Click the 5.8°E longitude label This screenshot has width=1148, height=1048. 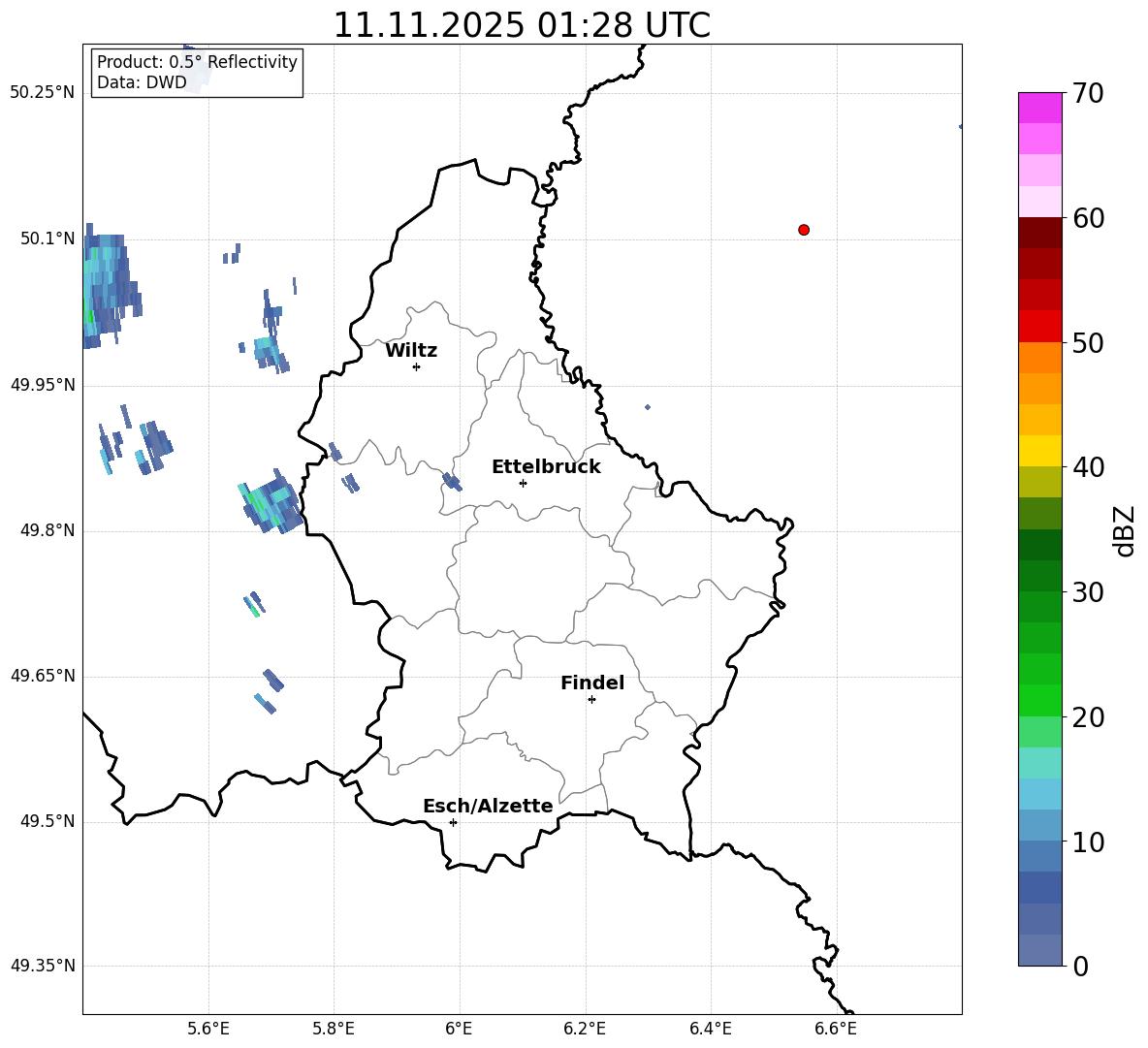334,1029
